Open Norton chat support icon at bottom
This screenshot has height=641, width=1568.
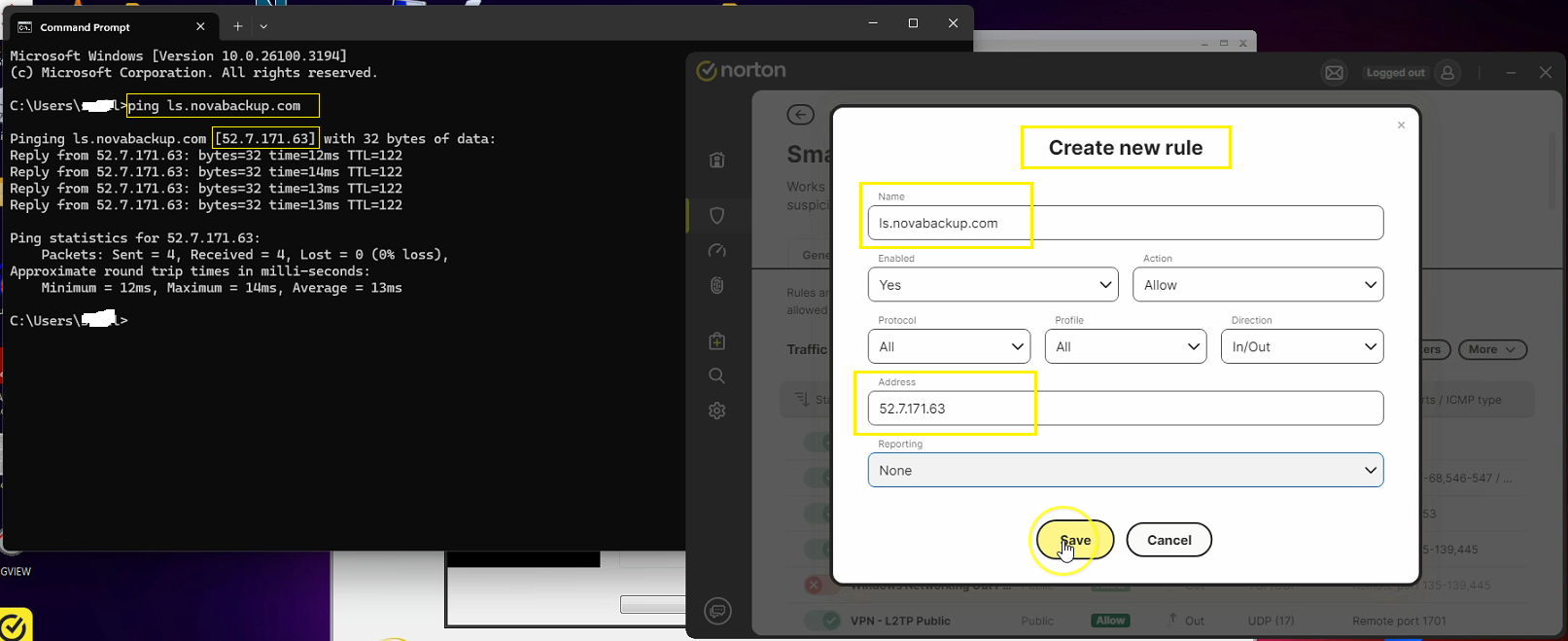(718, 611)
